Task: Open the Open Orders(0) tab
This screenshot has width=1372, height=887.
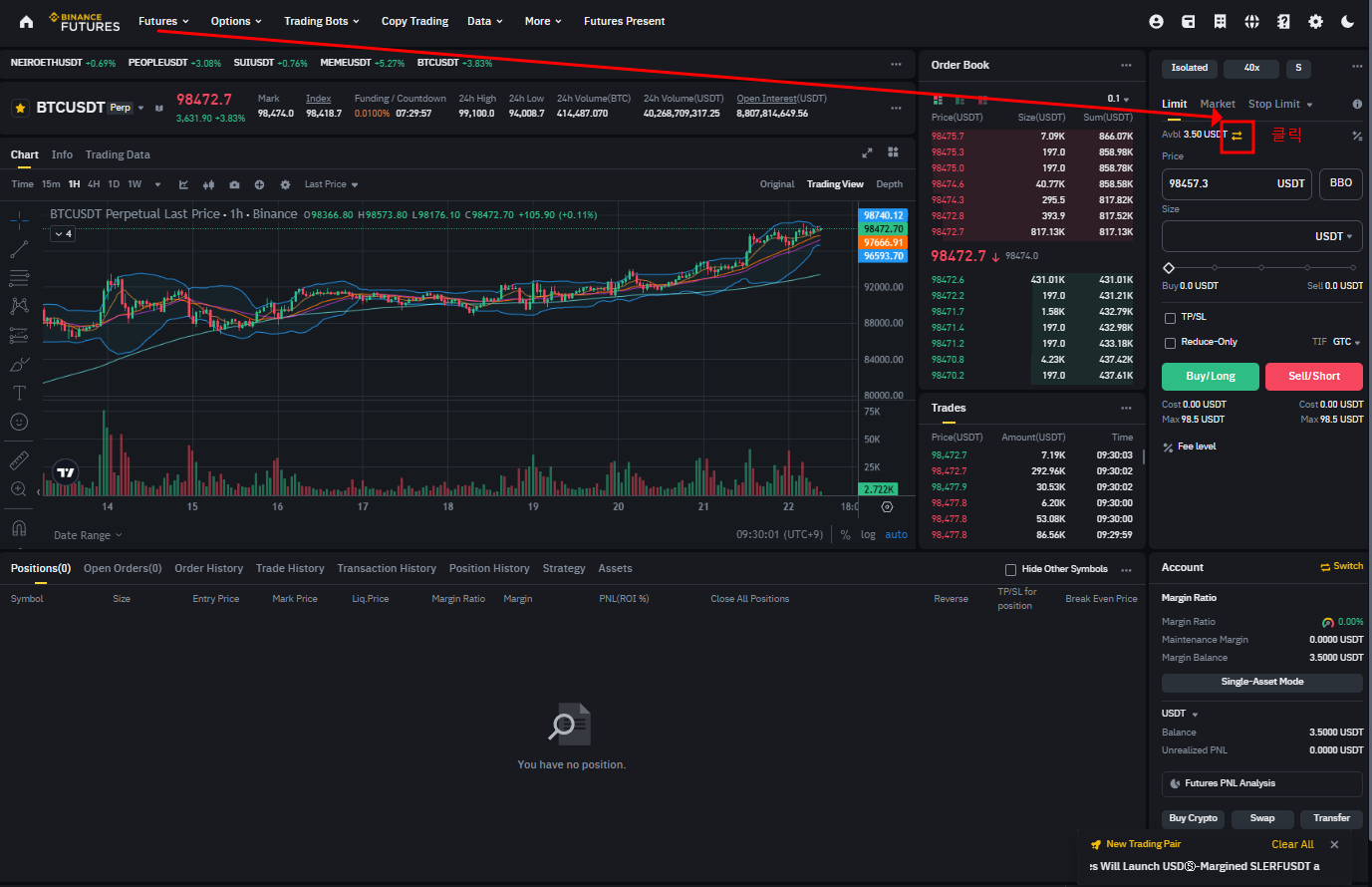Action: [x=123, y=568]
